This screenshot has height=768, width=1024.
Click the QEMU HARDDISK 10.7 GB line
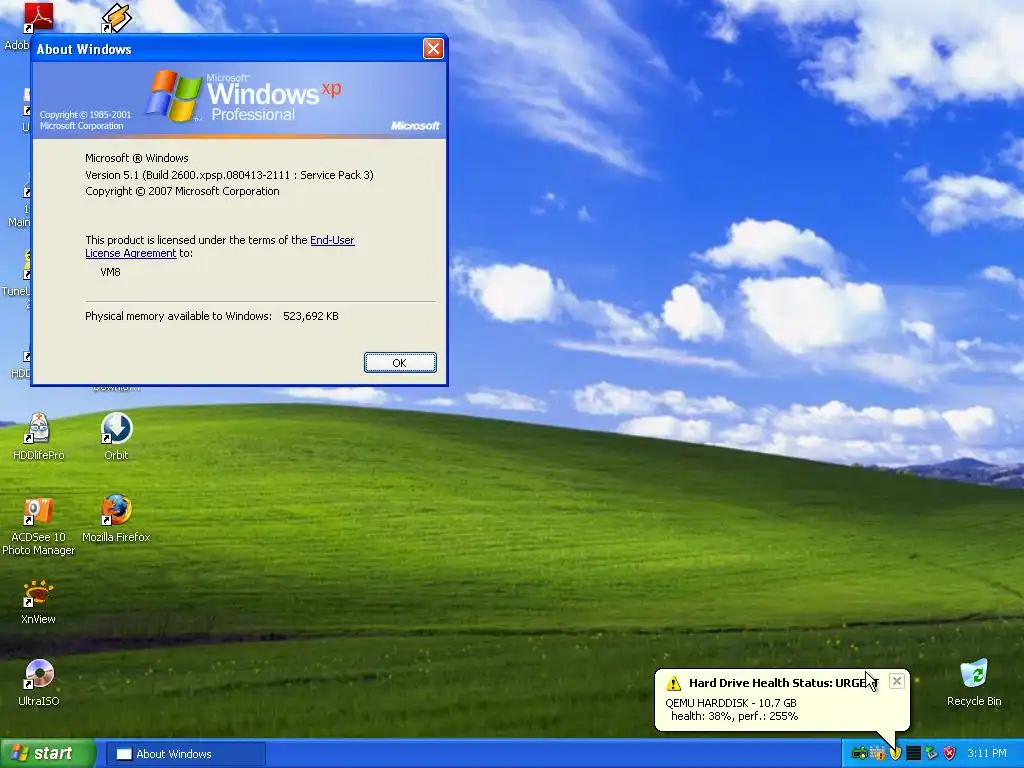731,703
